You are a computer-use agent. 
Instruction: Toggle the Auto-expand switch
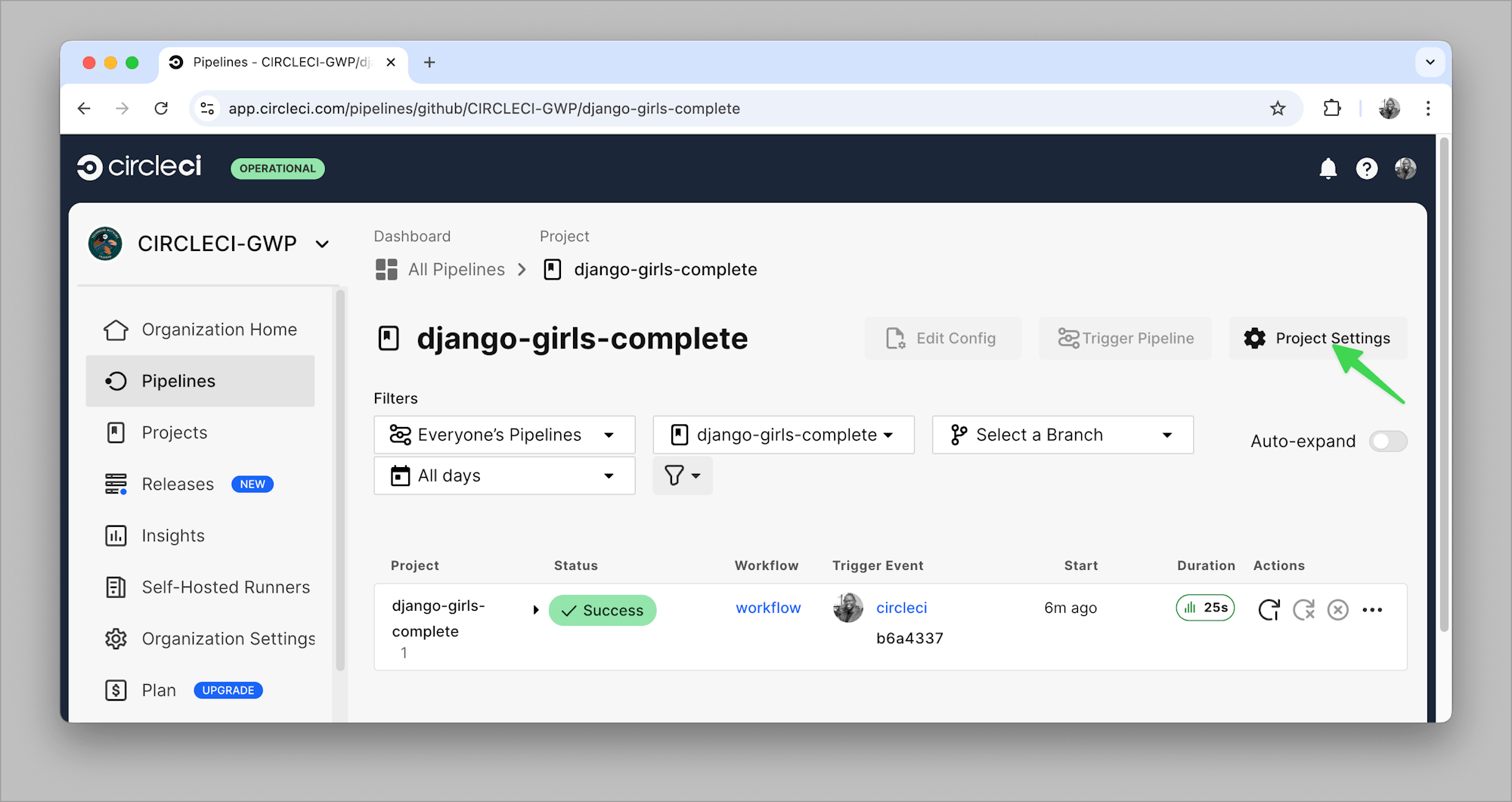[x=1388, y=441]
